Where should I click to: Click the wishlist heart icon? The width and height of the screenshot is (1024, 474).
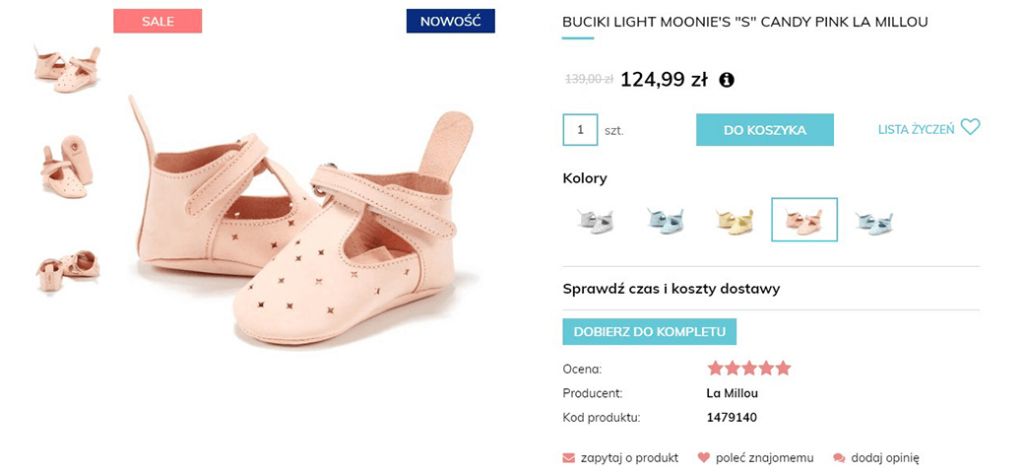pyautogui.click(x=970, y=128)
